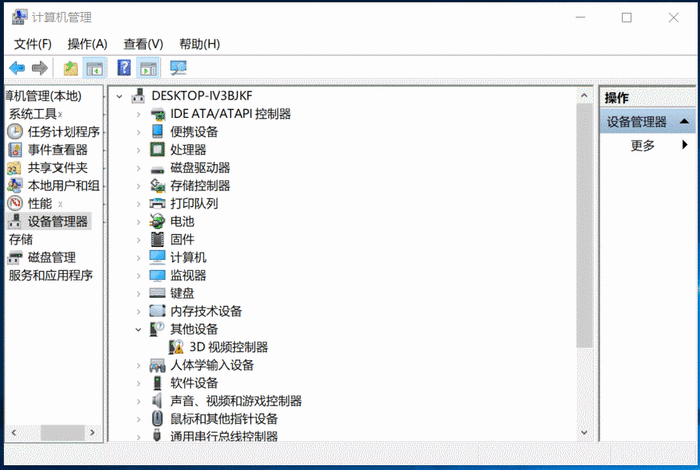Click the 存储控制器 icon

point(158,186)
